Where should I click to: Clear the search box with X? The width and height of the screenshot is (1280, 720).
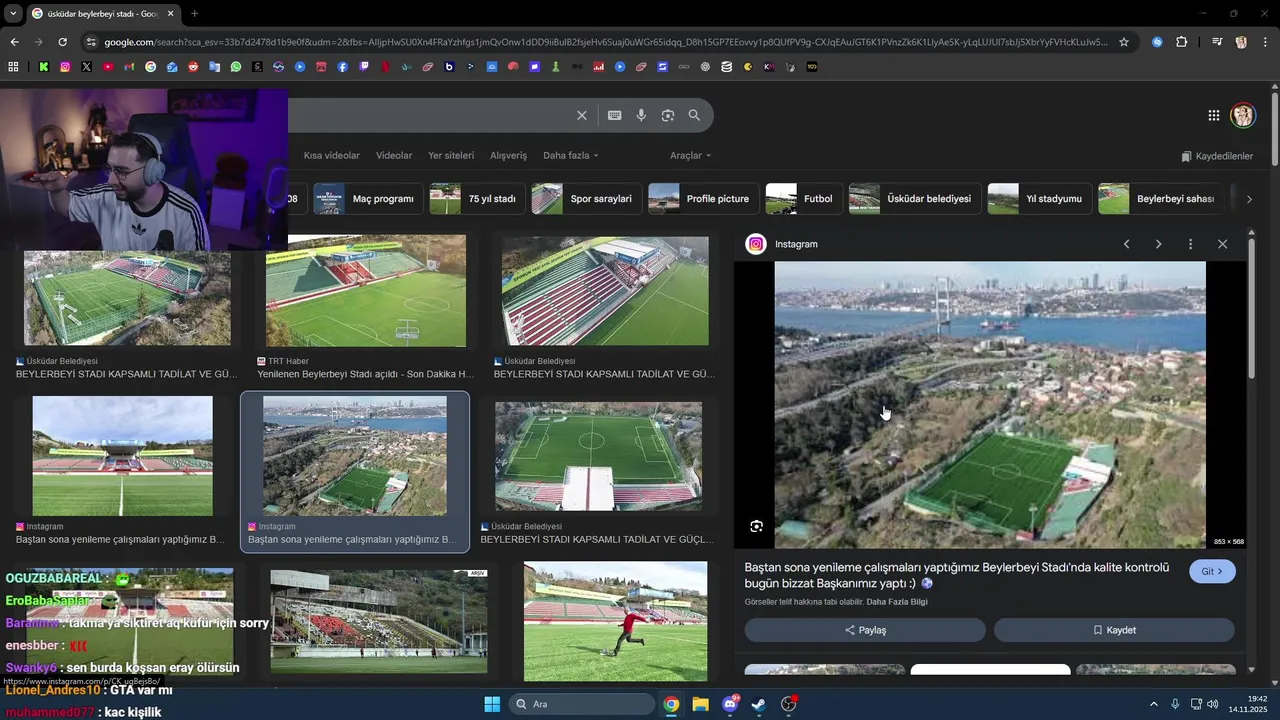(582, 115)
